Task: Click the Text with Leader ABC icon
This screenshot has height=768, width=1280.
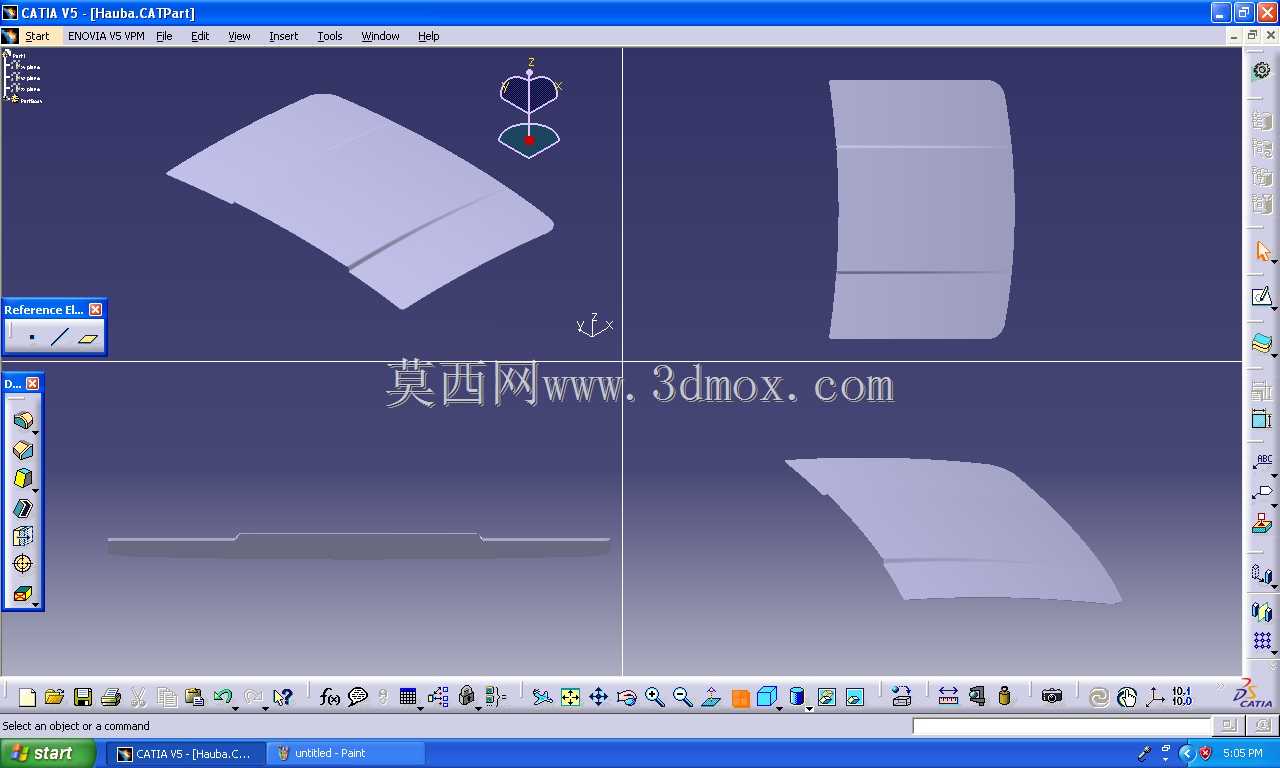Action: click(1262, 463)
